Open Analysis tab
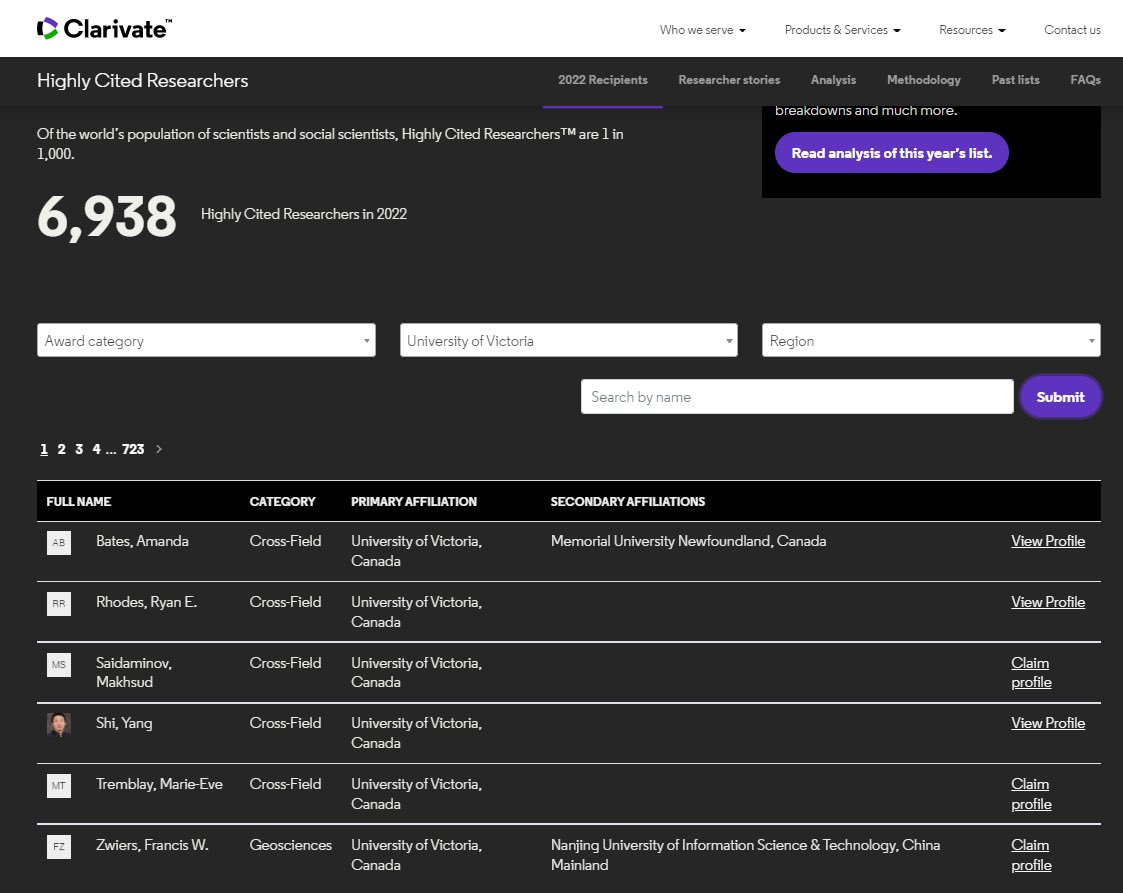The image size is (1123, 893). click(x=833, y=80)
